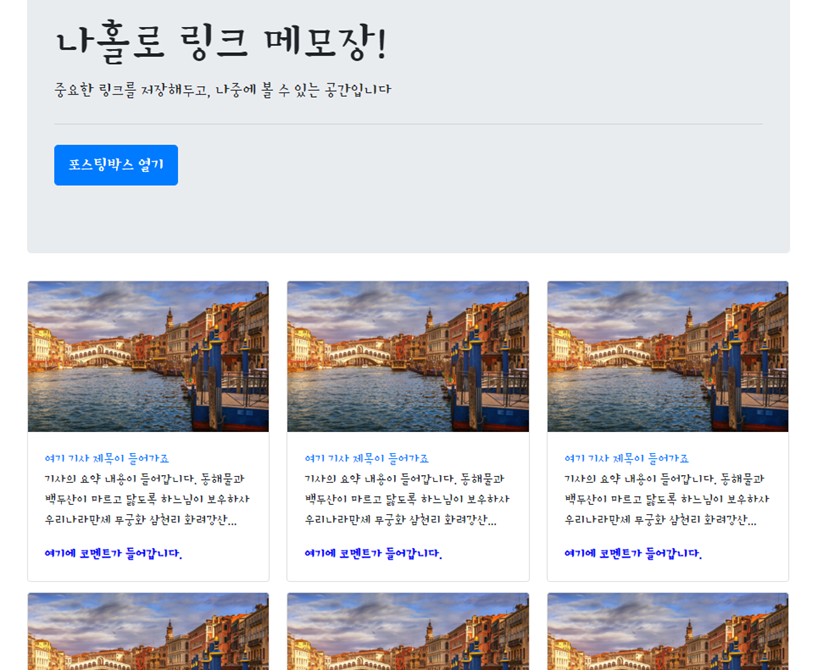Open the right card's Venice image in top row
Image resolution: width=818 pixels, height=670 pixels.
pyautogui.click(x=668, y=356)
